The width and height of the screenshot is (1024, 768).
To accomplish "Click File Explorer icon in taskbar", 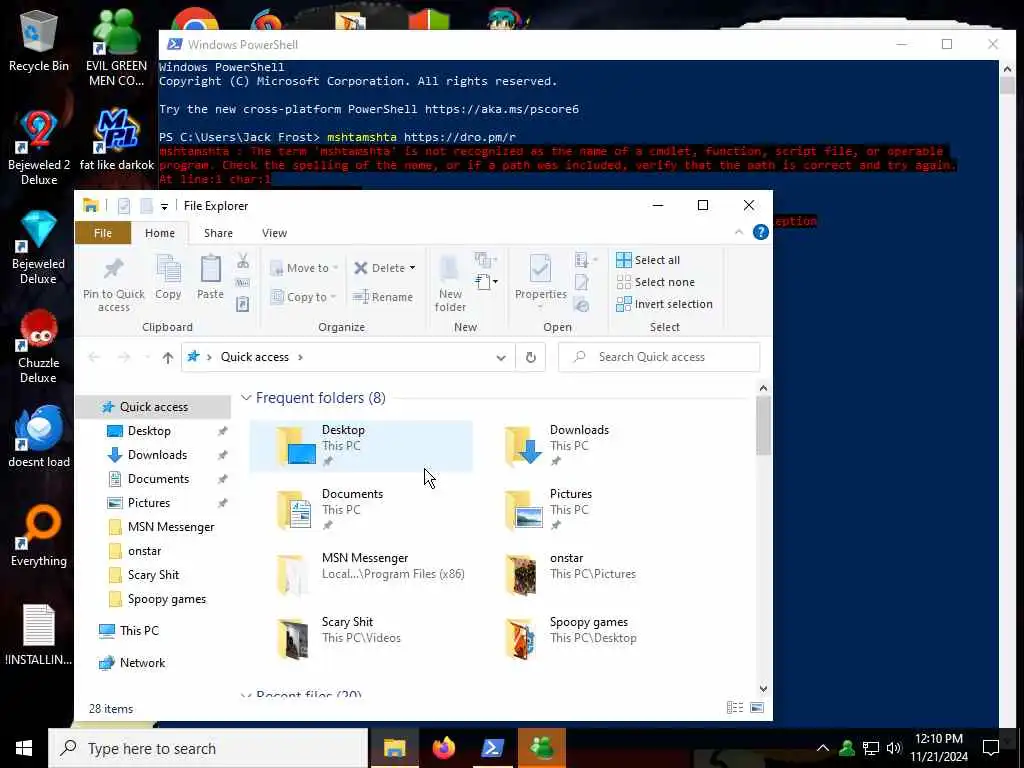I will (394, 748).
